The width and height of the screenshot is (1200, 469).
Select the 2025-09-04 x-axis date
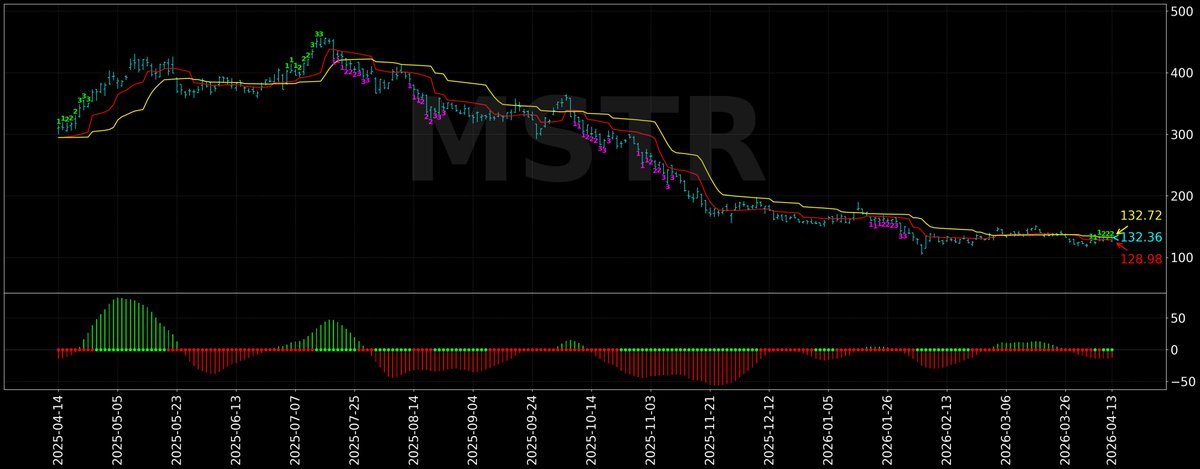[x=473, y=428]
